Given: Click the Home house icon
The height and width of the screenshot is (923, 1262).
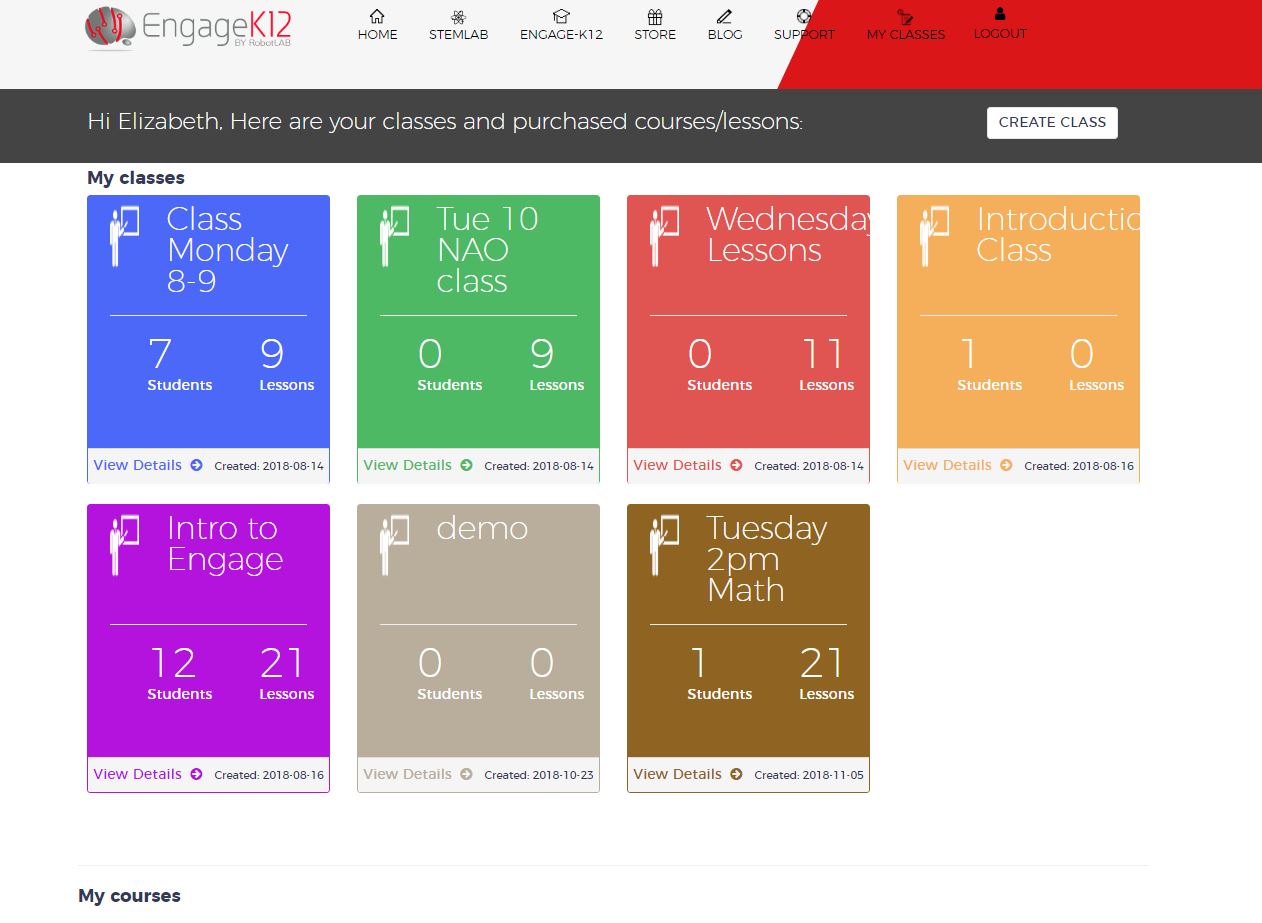Looking at the screenshot, I should (x=377, y=16).
